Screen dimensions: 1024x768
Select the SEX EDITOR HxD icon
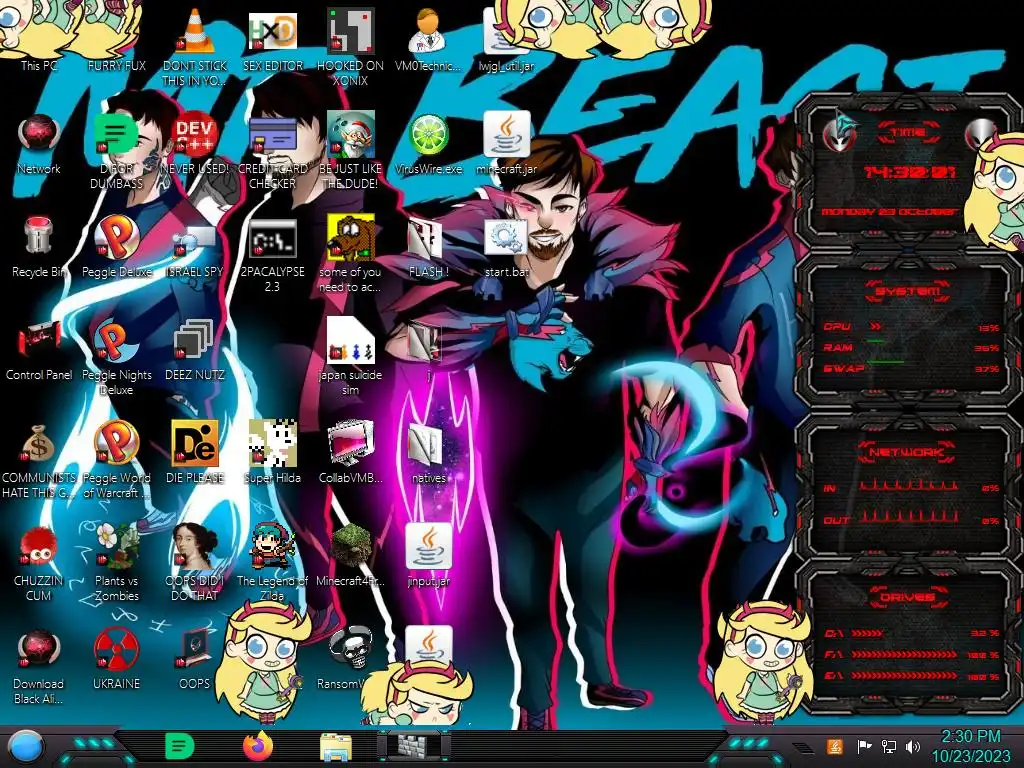pyautogui.click(x=273, y=39)
